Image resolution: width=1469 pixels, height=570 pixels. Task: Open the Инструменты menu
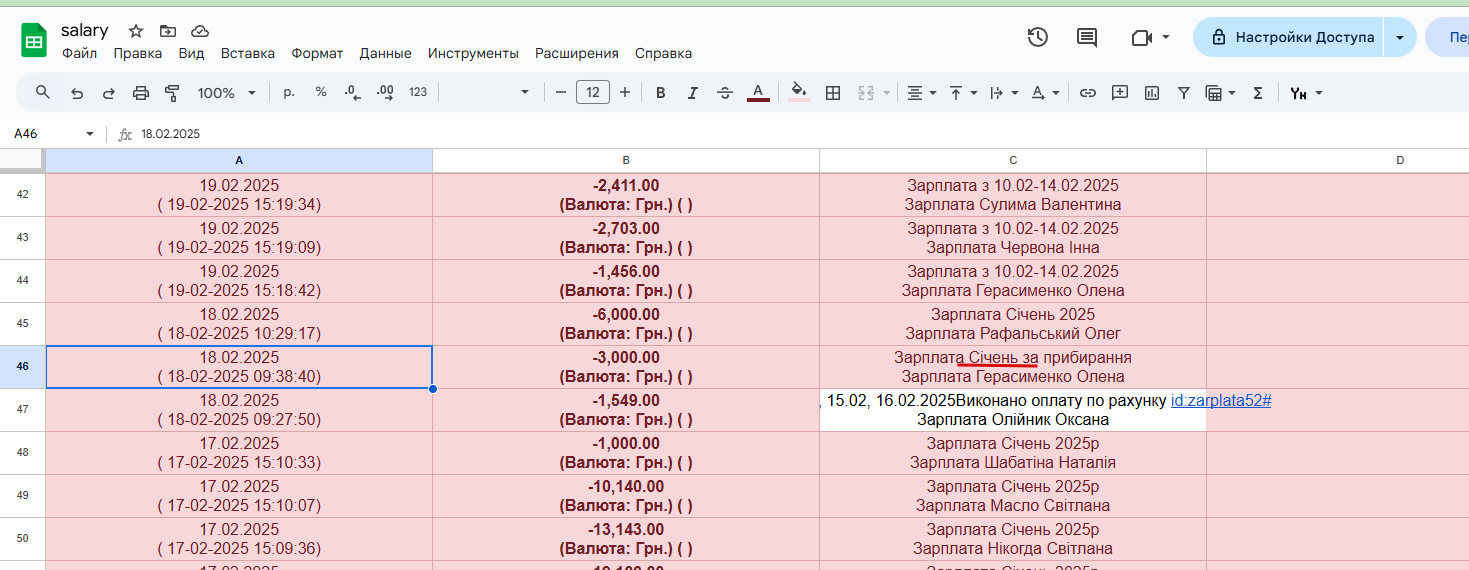tap(473, 53)
